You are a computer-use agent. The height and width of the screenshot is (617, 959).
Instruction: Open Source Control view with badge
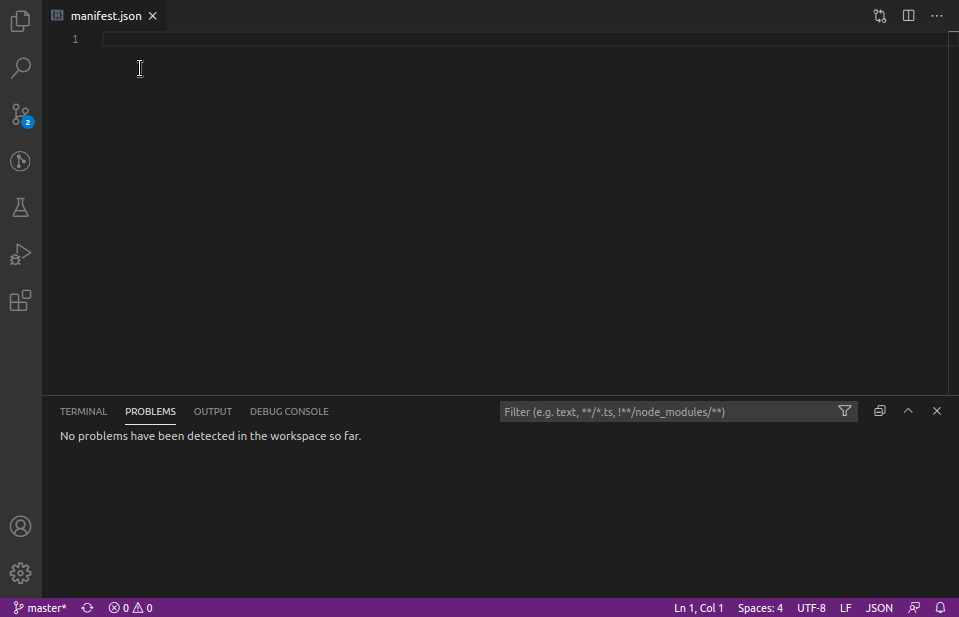point(20,115)
